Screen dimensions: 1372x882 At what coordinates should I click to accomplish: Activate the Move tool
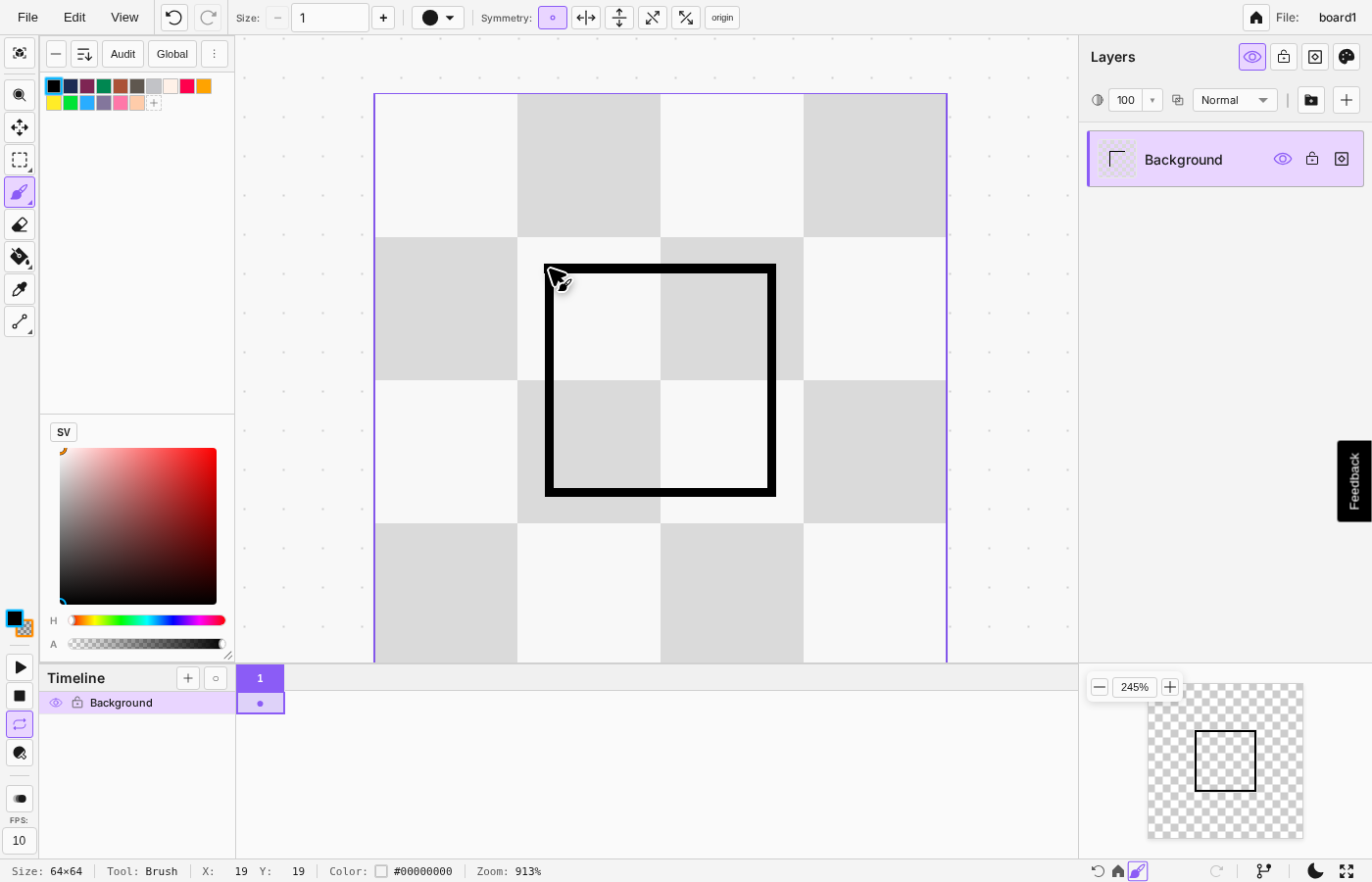tap(20, 127)
